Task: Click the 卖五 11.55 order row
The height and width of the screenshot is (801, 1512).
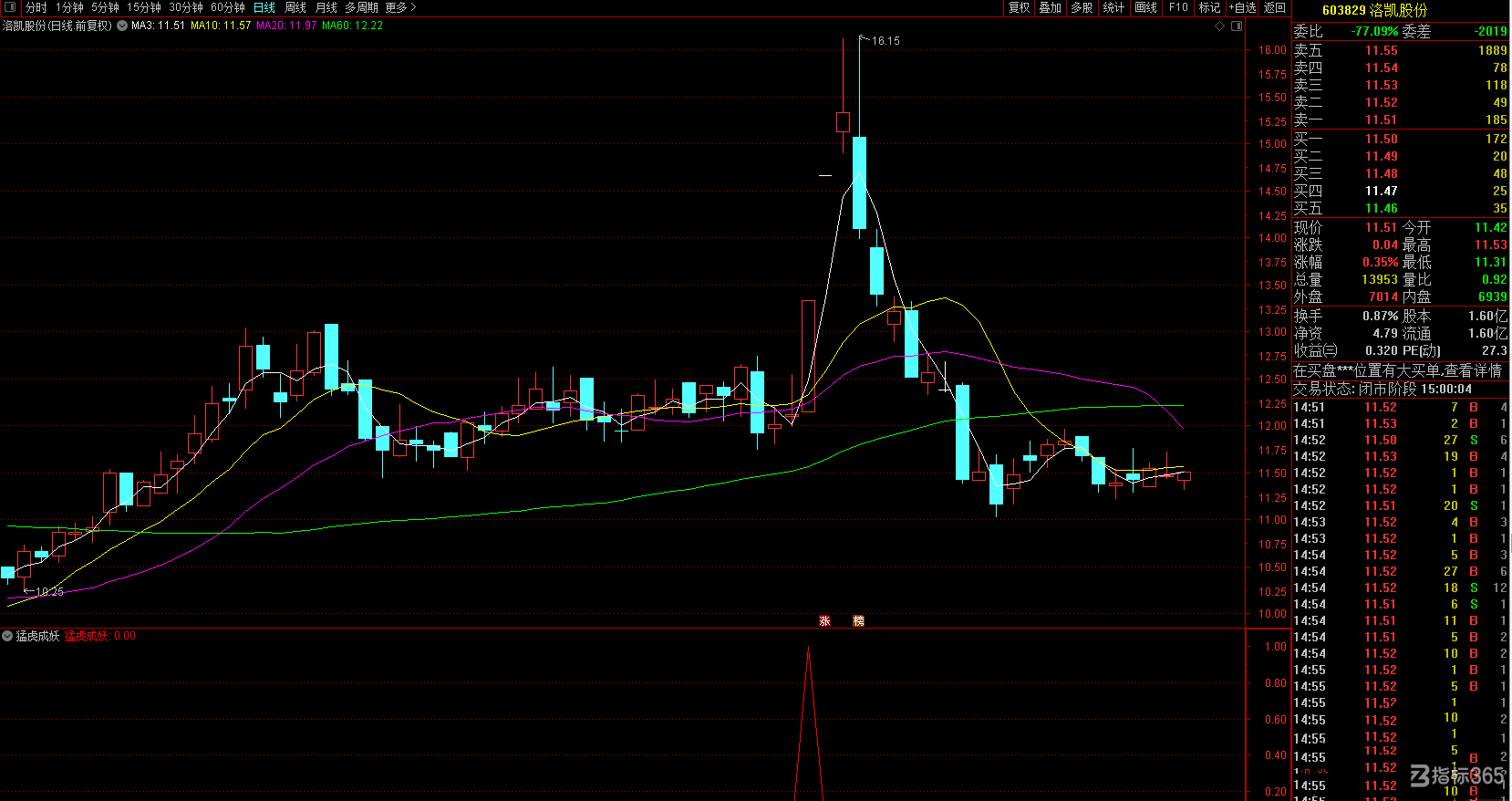Action: [x=1401, y=50]
